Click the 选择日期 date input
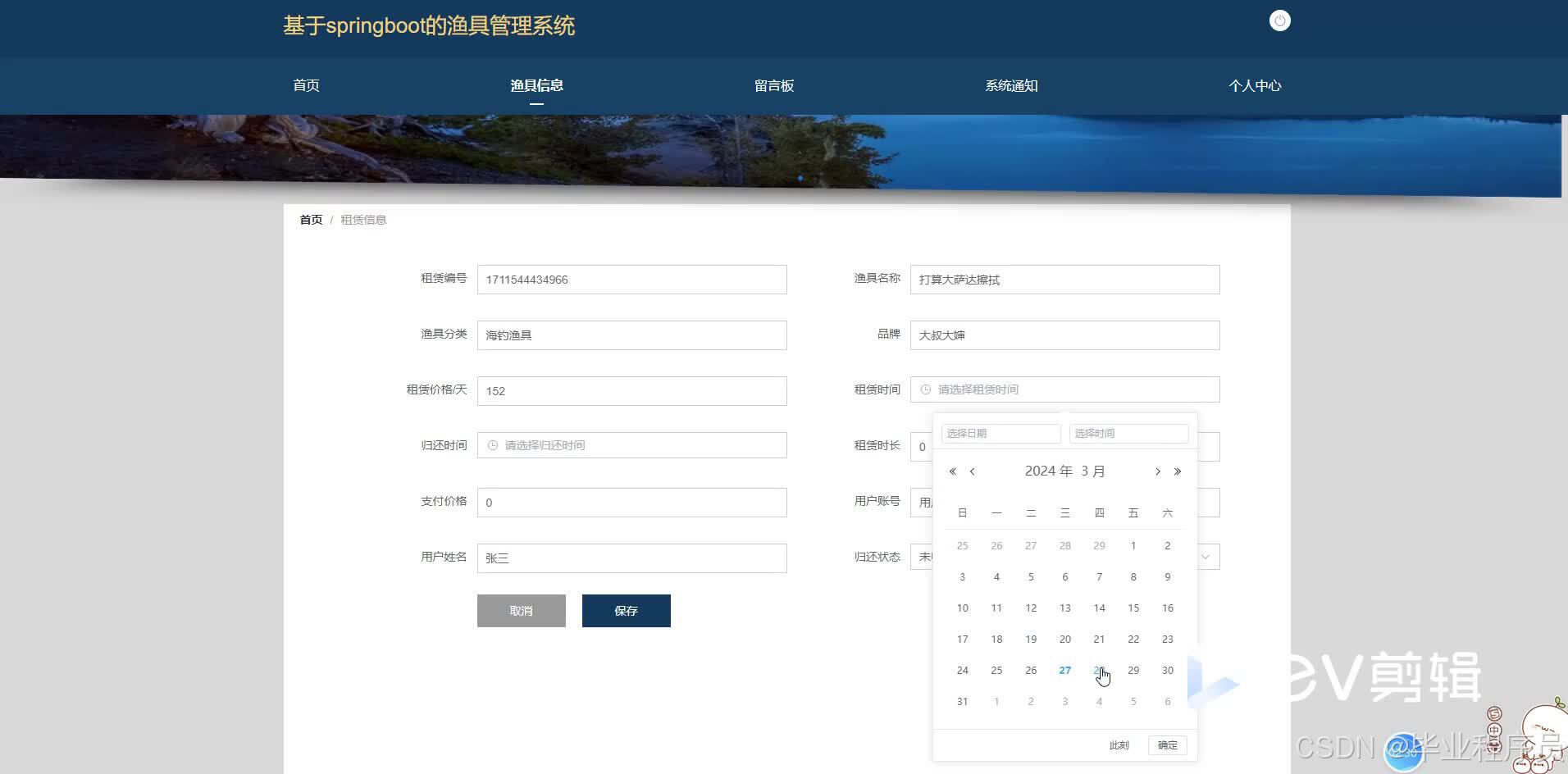1568x774 pixels. (x=1001, y=433)
